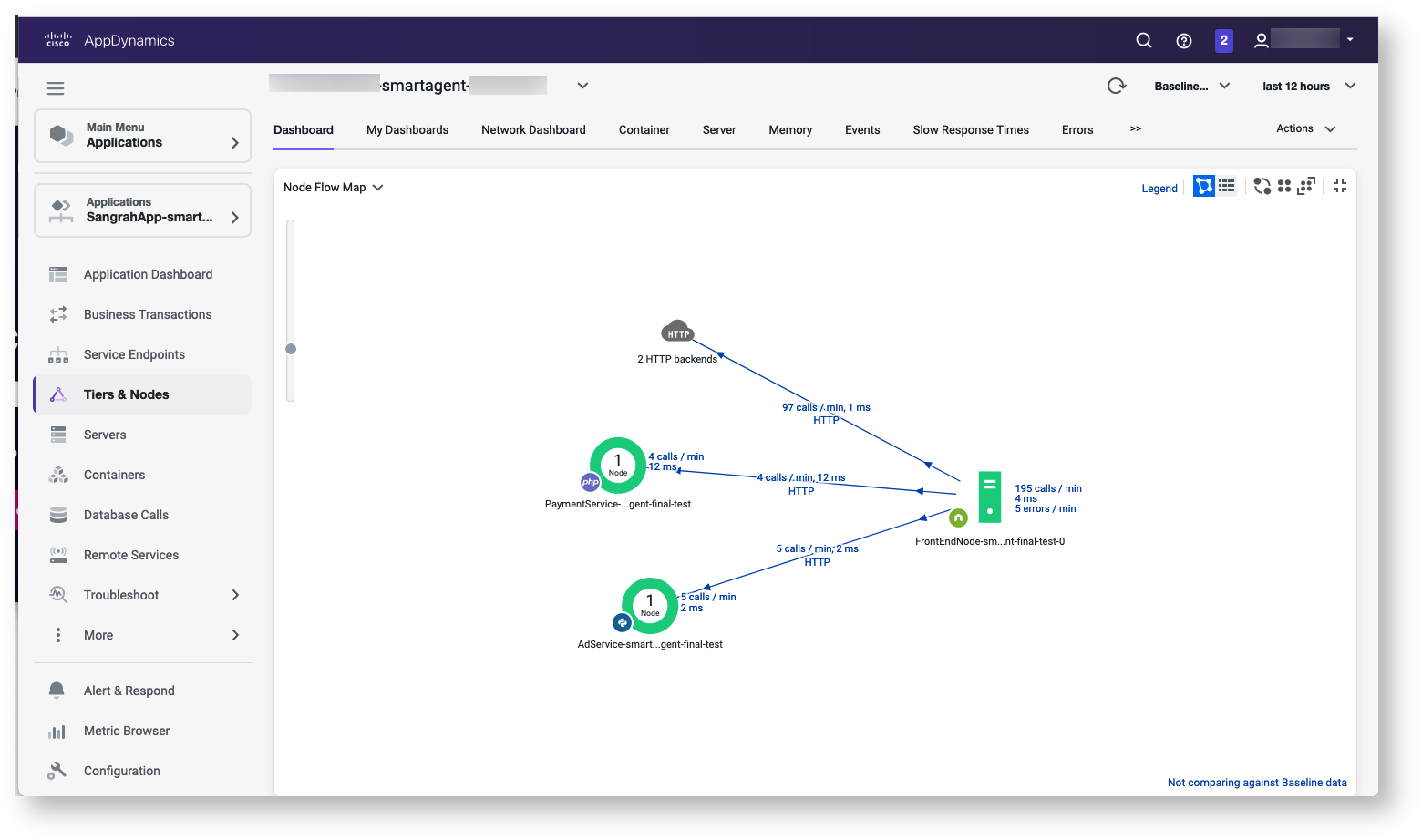
Task: Click the Python badge on AdService node
Action: (x=623, y=622)
